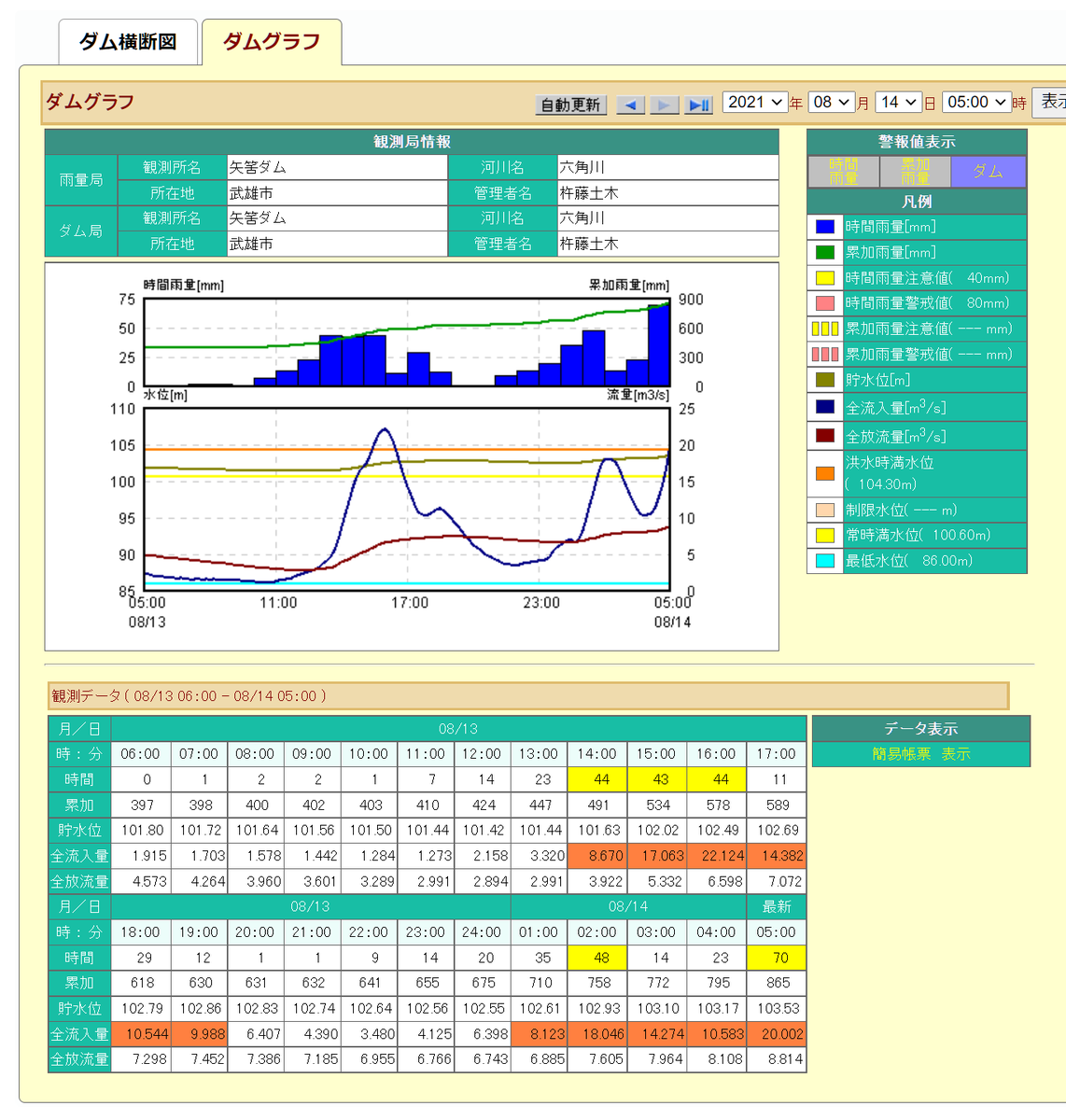Open the month dropdown showing 08
1066x1120 pixels.
coord(832,103)
